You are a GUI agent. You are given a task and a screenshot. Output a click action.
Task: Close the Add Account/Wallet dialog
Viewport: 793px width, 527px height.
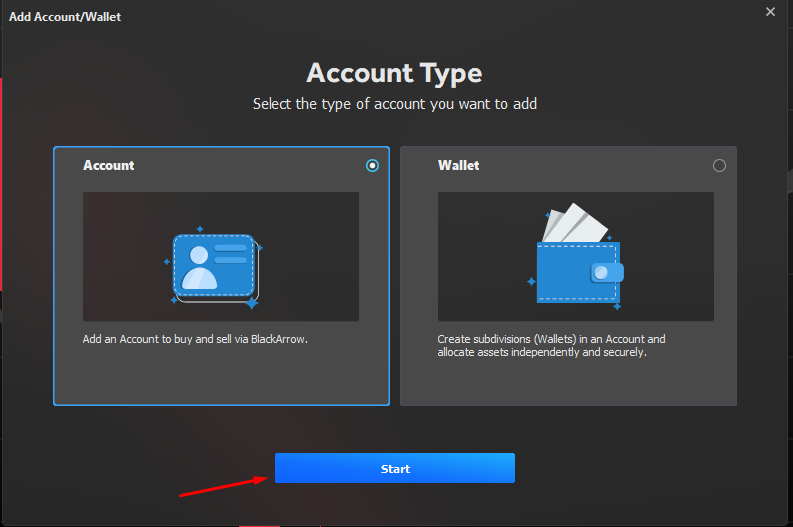pos(770,12)
